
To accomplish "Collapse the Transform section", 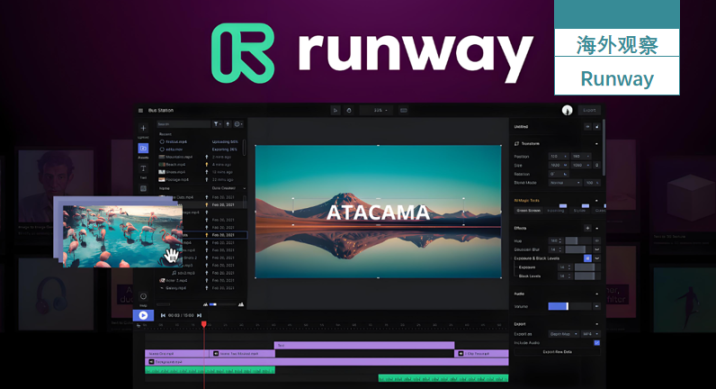I will 596,144.
